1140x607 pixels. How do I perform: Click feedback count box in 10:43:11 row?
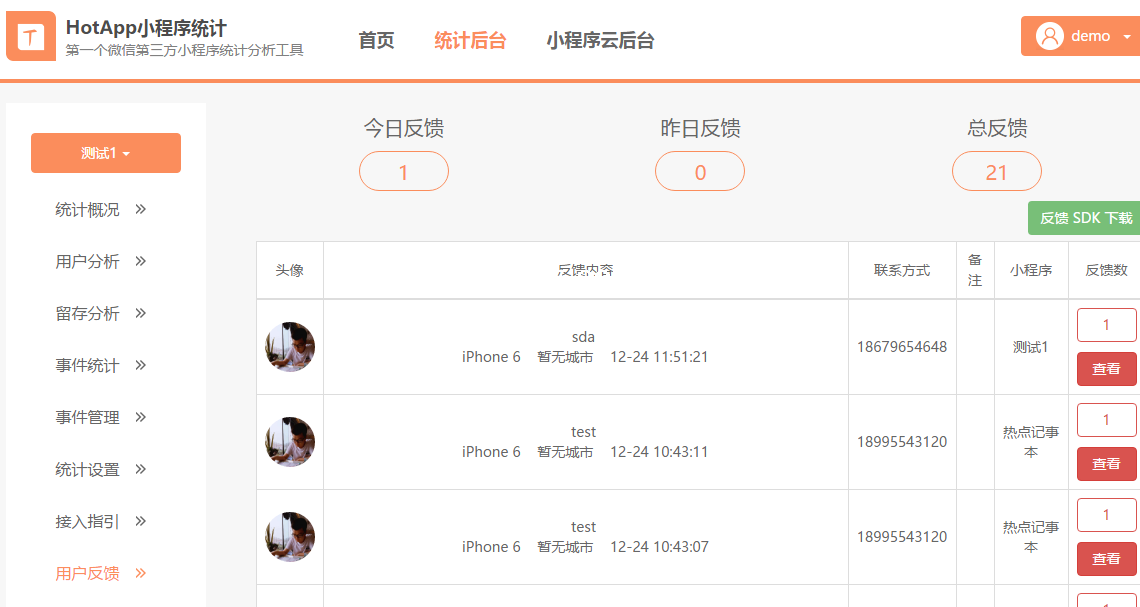coord(1107,420)
